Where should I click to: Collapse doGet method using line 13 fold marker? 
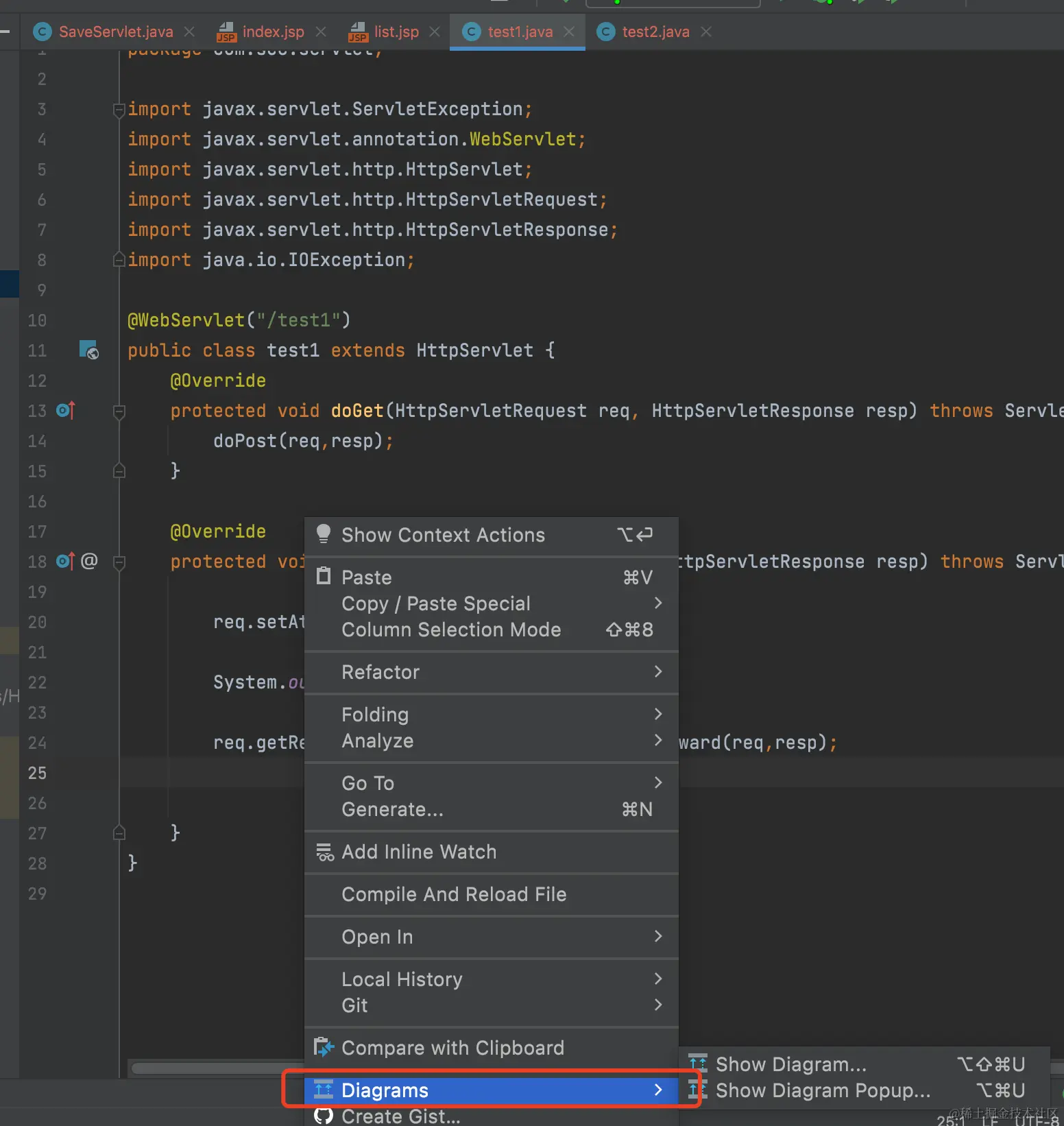(119, 411)
